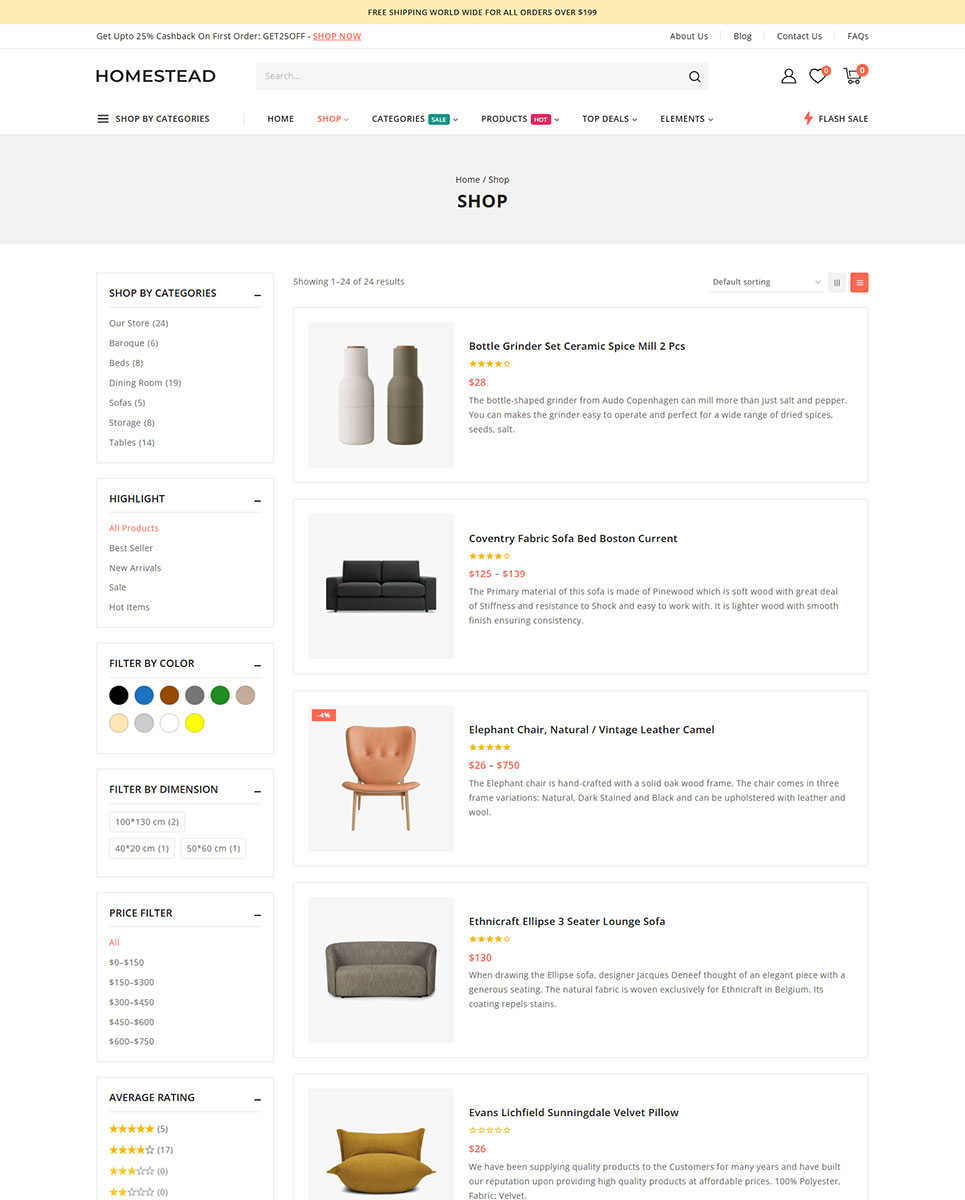The image size is (965, 1200).
Task: Open Bottle Grinder Set product title
Action: point(577,346)
